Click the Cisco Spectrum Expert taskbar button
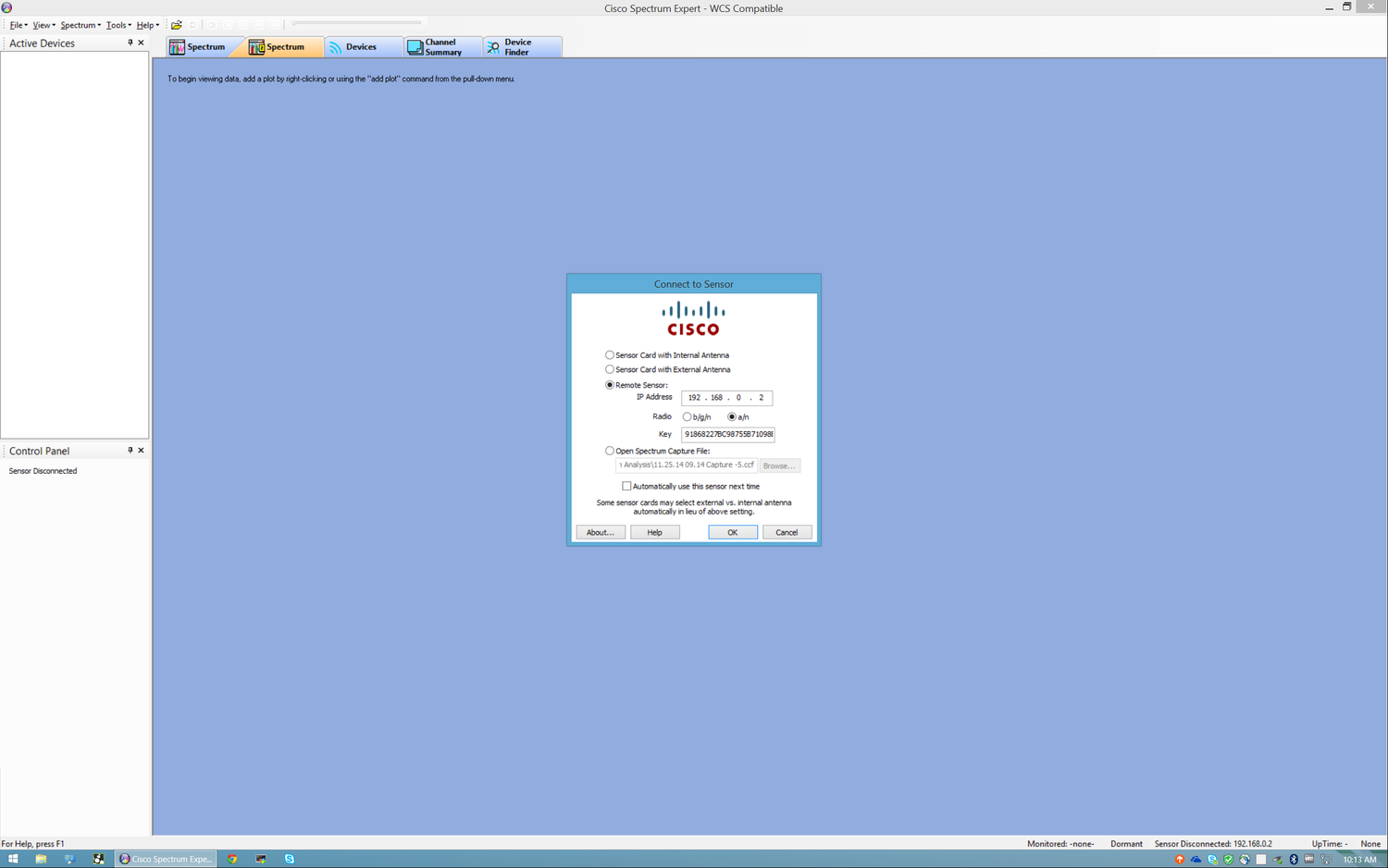This screenshot has height=868, width=1388. (167, 859)
